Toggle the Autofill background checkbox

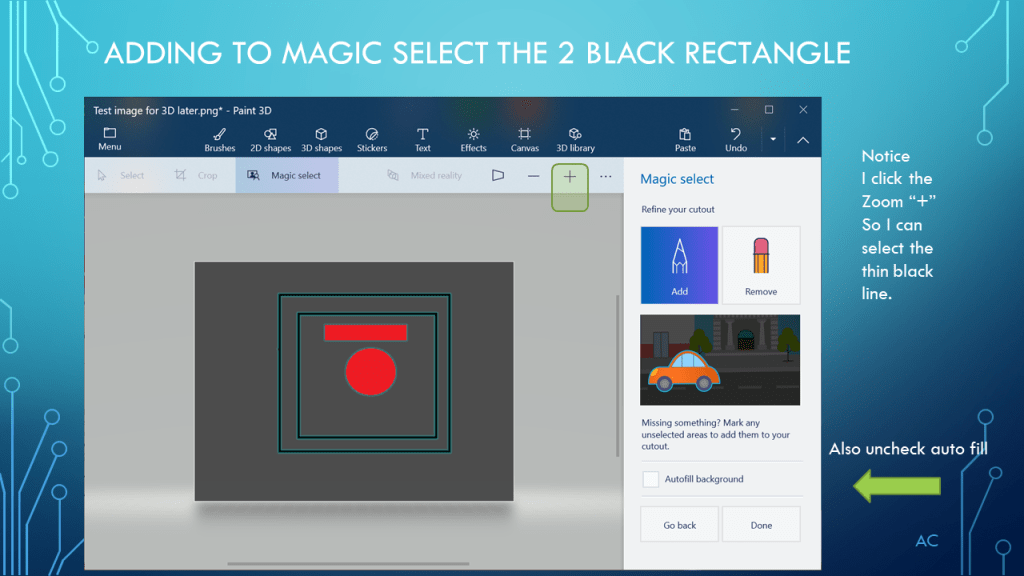click(x=651, y=479)
